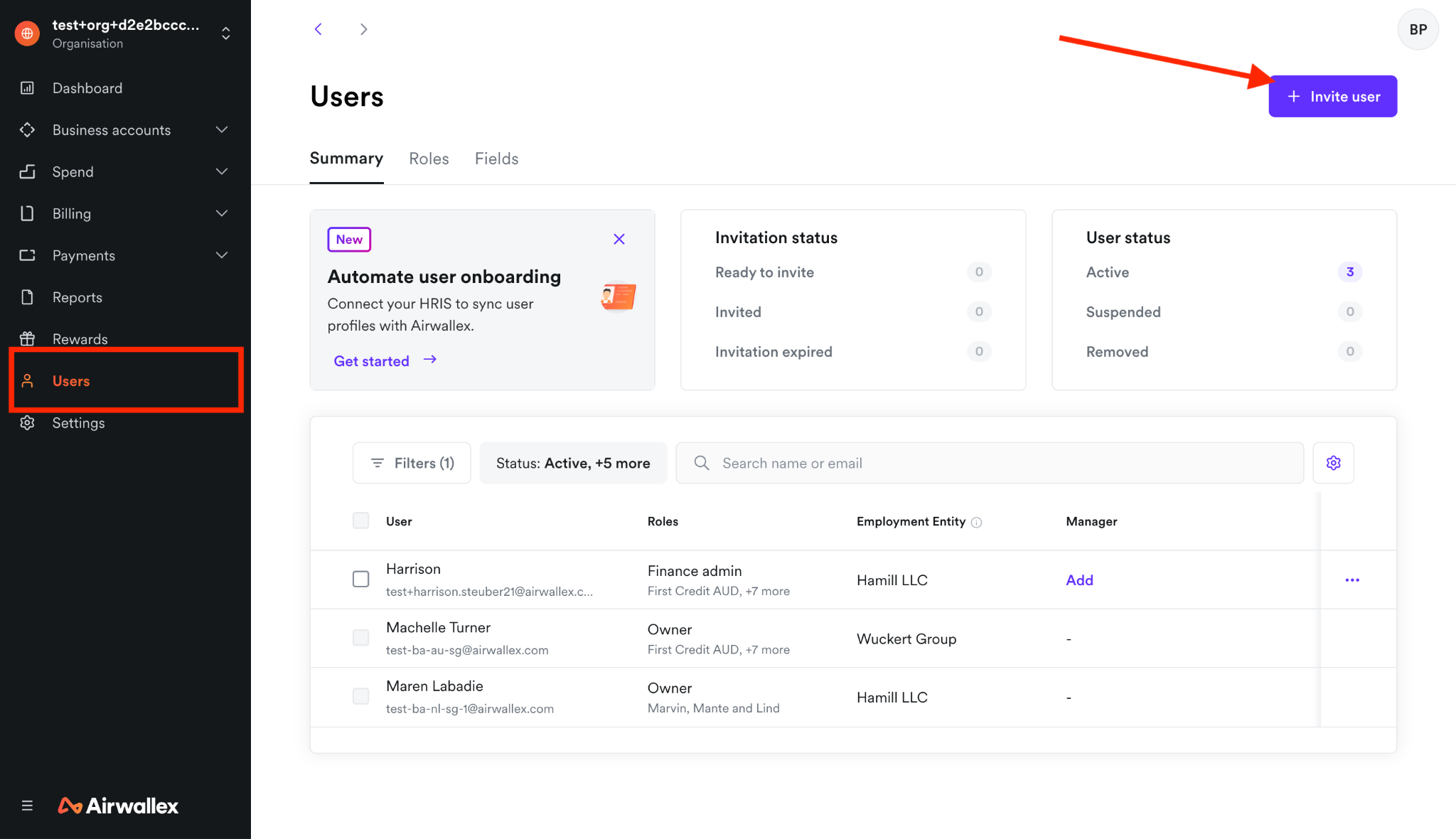Dismiss the Automate user onboarding card
The image size is (1456, 839).
(619, 239)
